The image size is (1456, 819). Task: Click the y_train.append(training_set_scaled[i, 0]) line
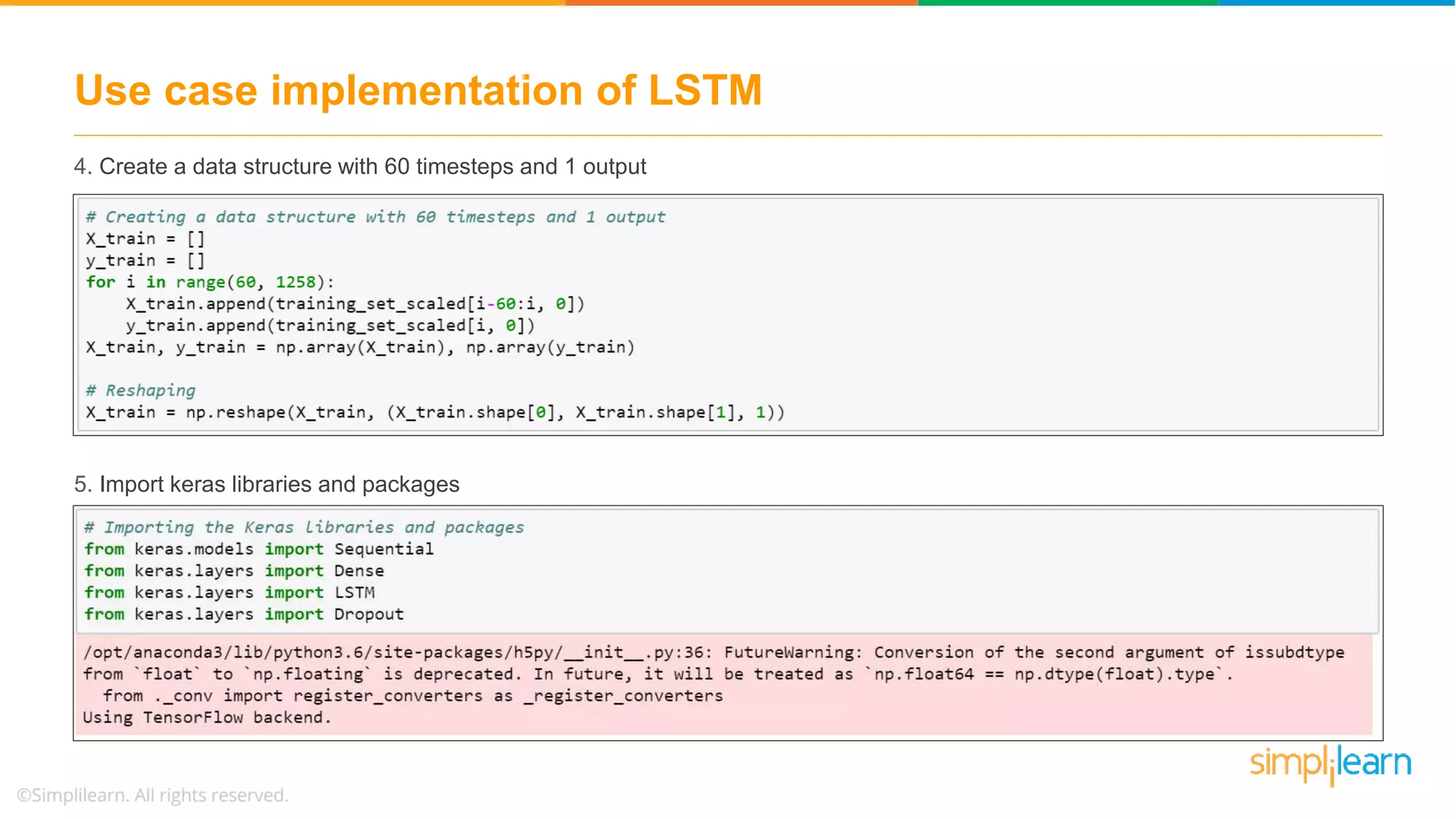[331, 326]
